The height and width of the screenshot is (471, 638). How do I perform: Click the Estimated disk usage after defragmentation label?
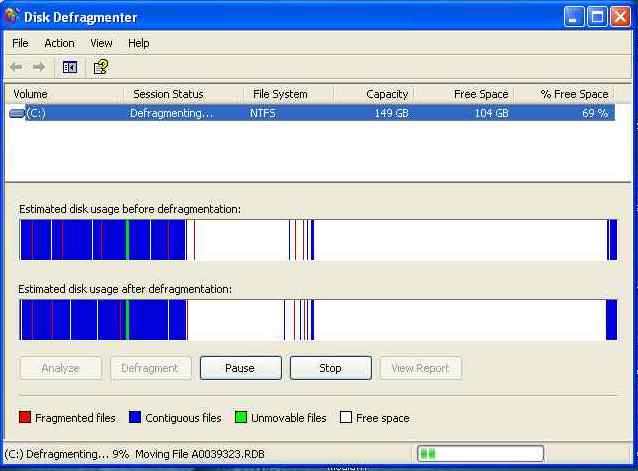pyautogui.click(x=125, y=289)
